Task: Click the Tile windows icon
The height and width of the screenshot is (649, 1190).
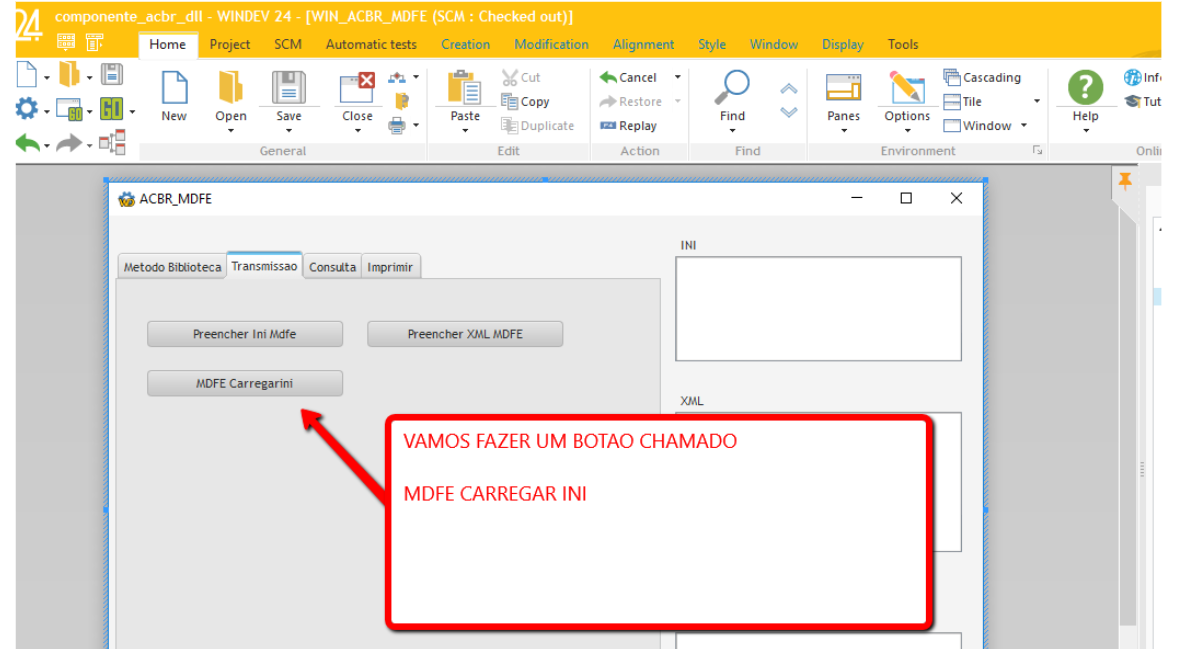Action: [x=952, y=101]
